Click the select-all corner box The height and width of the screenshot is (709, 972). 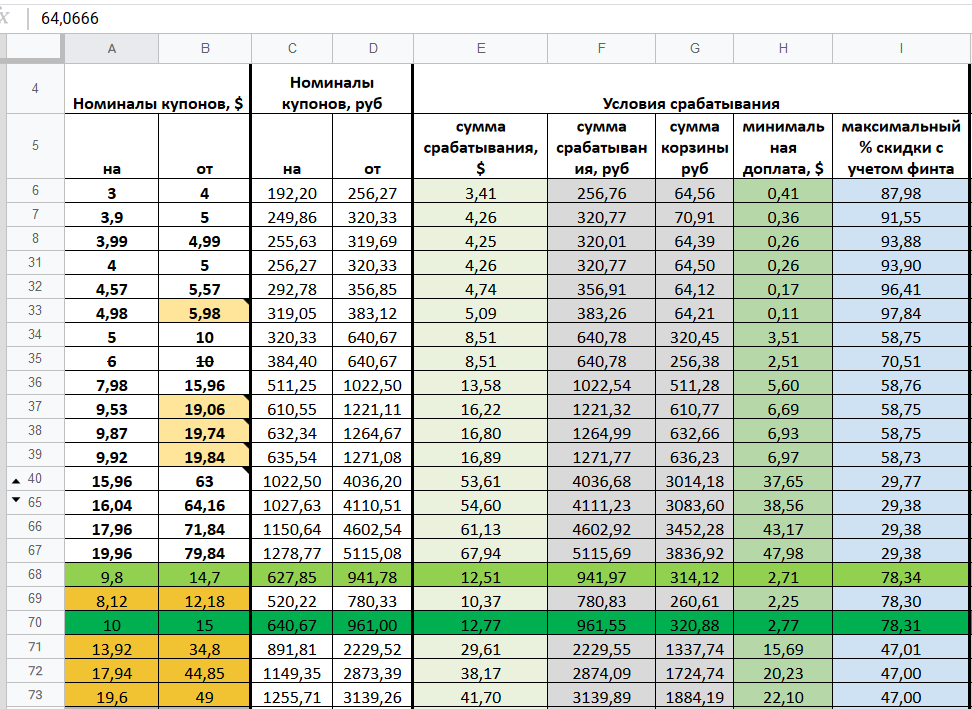pos(35,48)
